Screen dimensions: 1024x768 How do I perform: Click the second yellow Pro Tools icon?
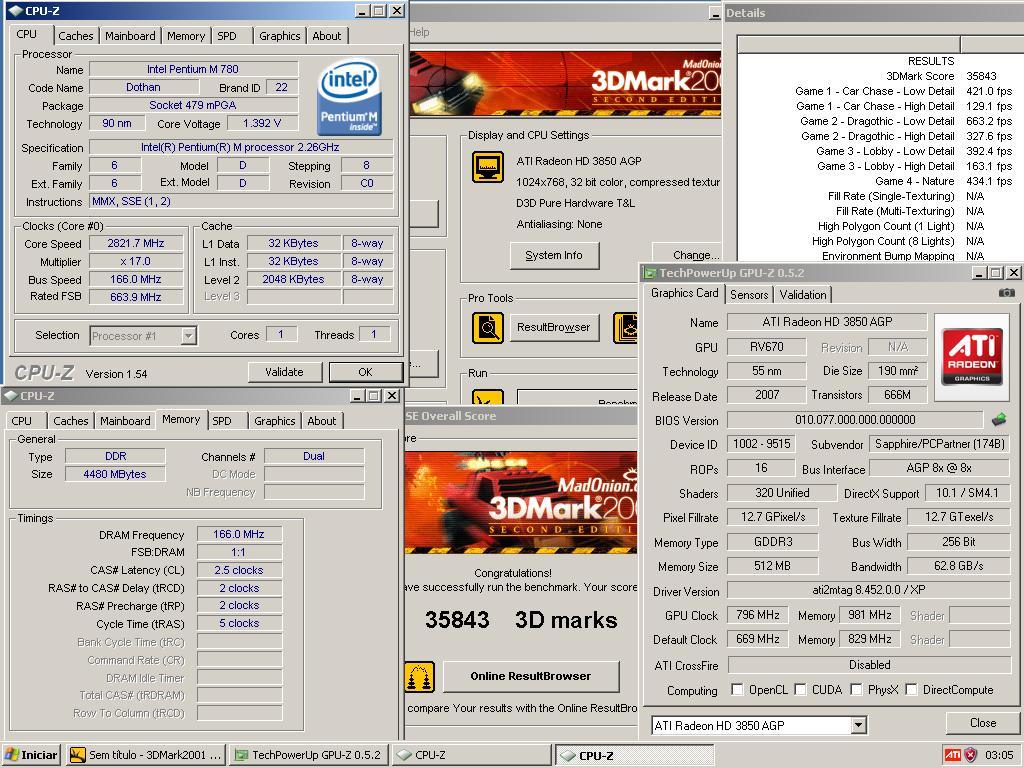tap(626, 327)
